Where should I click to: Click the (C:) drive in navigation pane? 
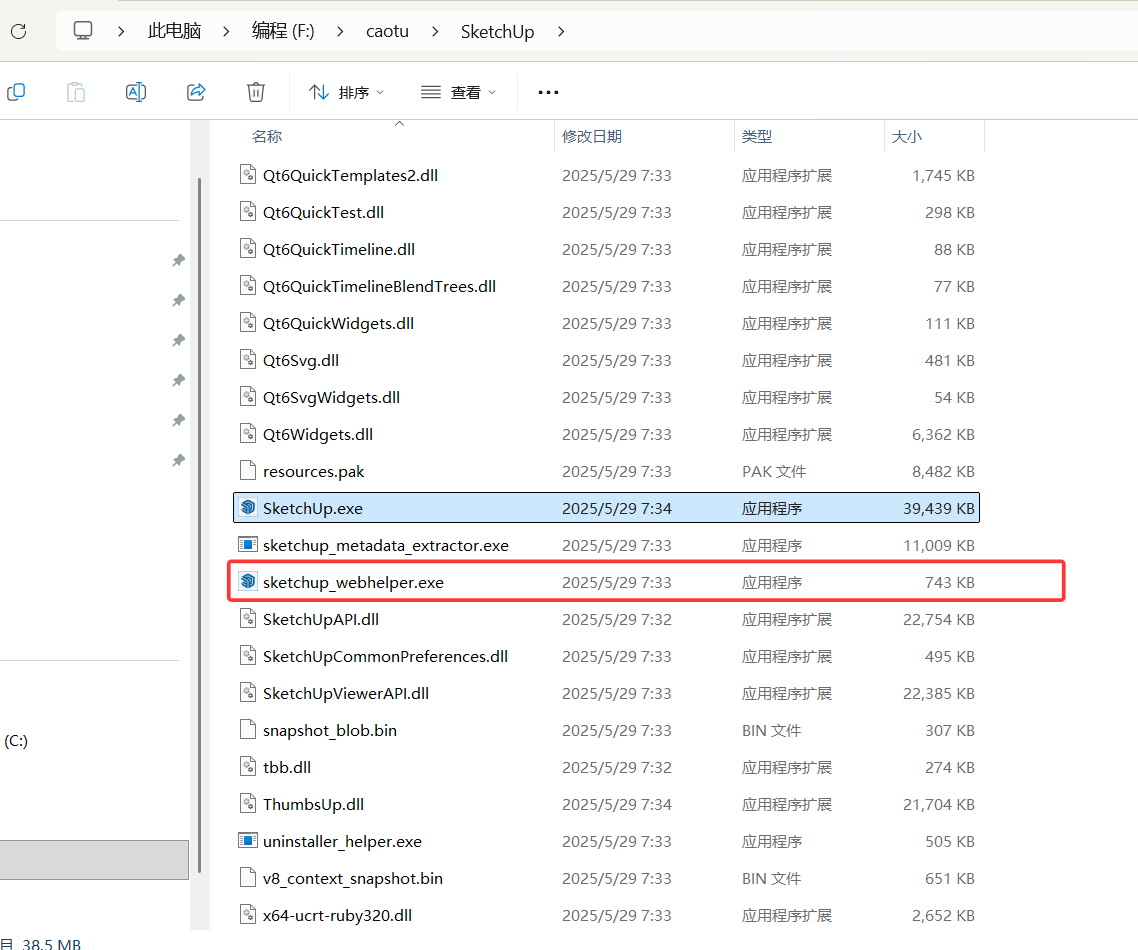click(x=16, y=741)
